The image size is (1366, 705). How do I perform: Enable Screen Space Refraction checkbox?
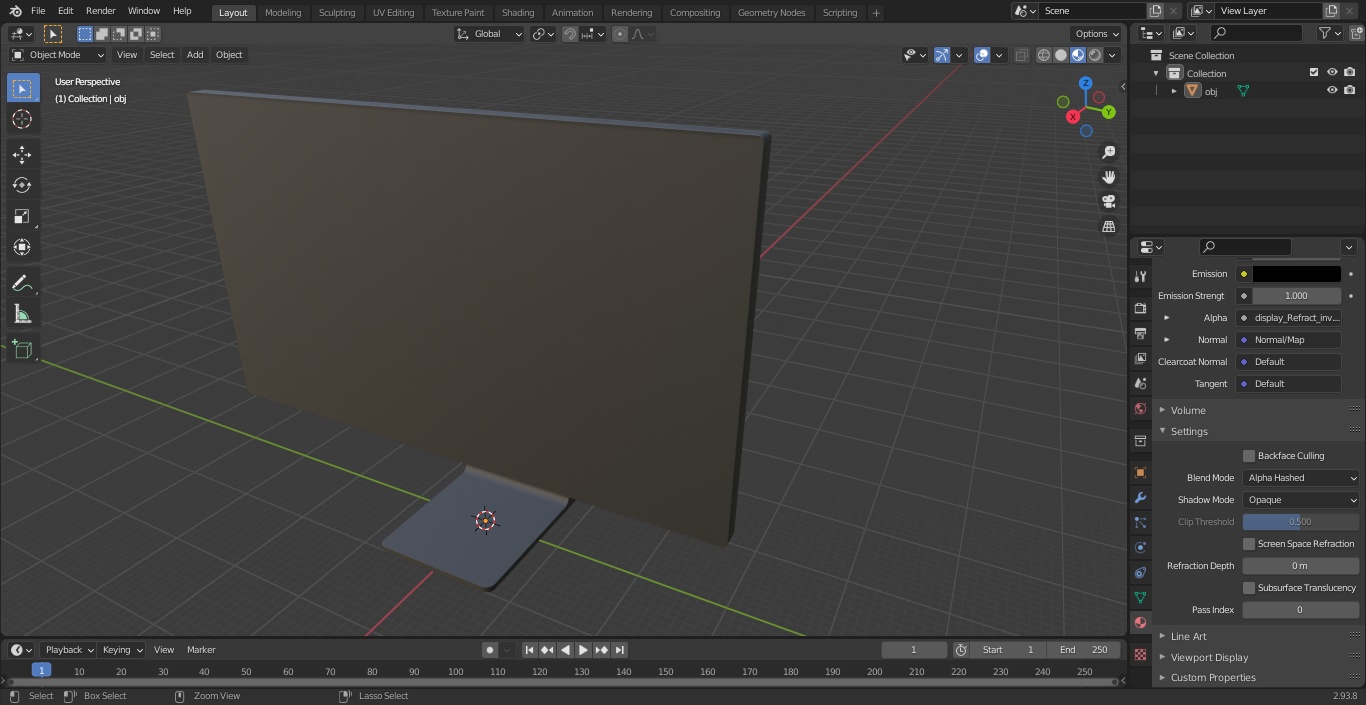(1249, 544)
